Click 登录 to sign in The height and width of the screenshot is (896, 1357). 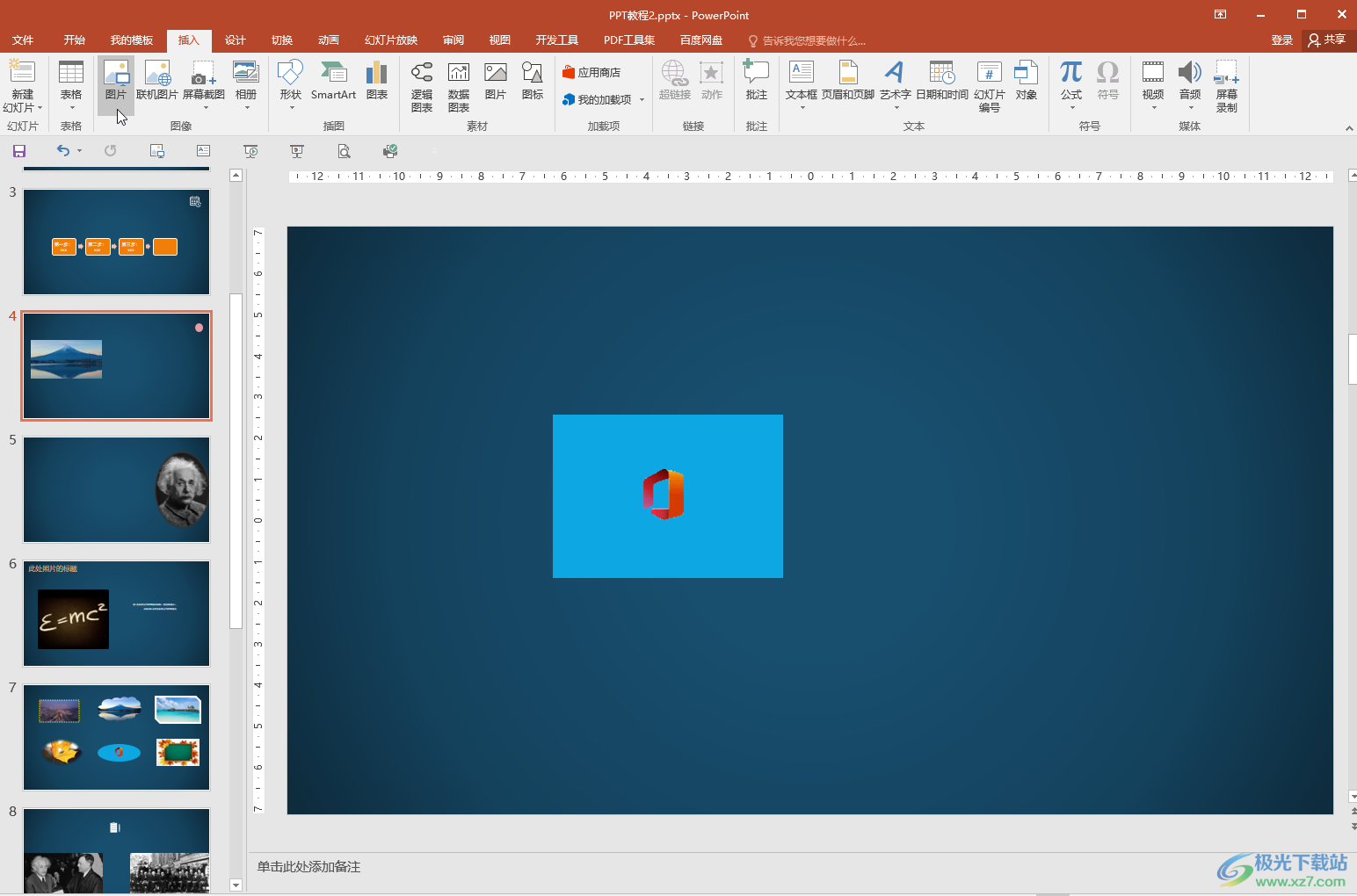point(1281,40)
